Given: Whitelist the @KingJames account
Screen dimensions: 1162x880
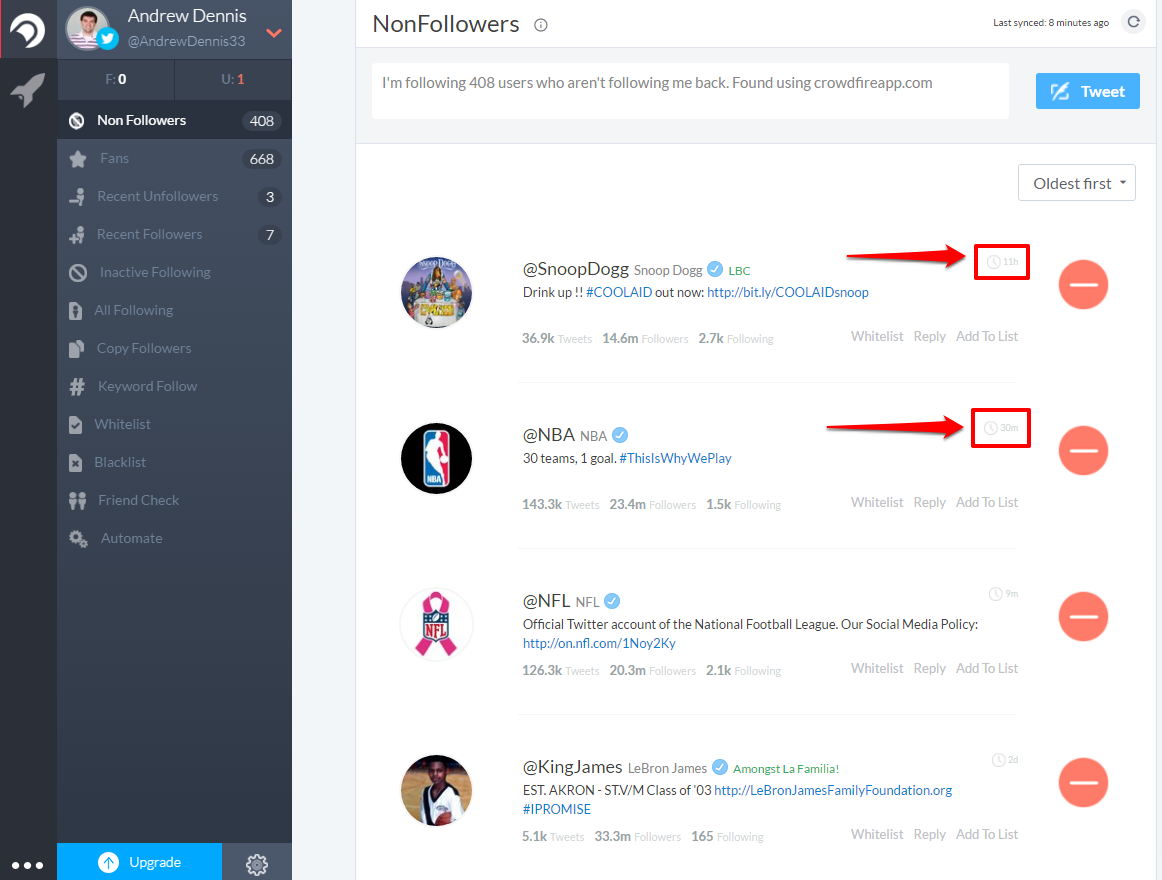Looking at the screenshot, I should tap(877, 835).
